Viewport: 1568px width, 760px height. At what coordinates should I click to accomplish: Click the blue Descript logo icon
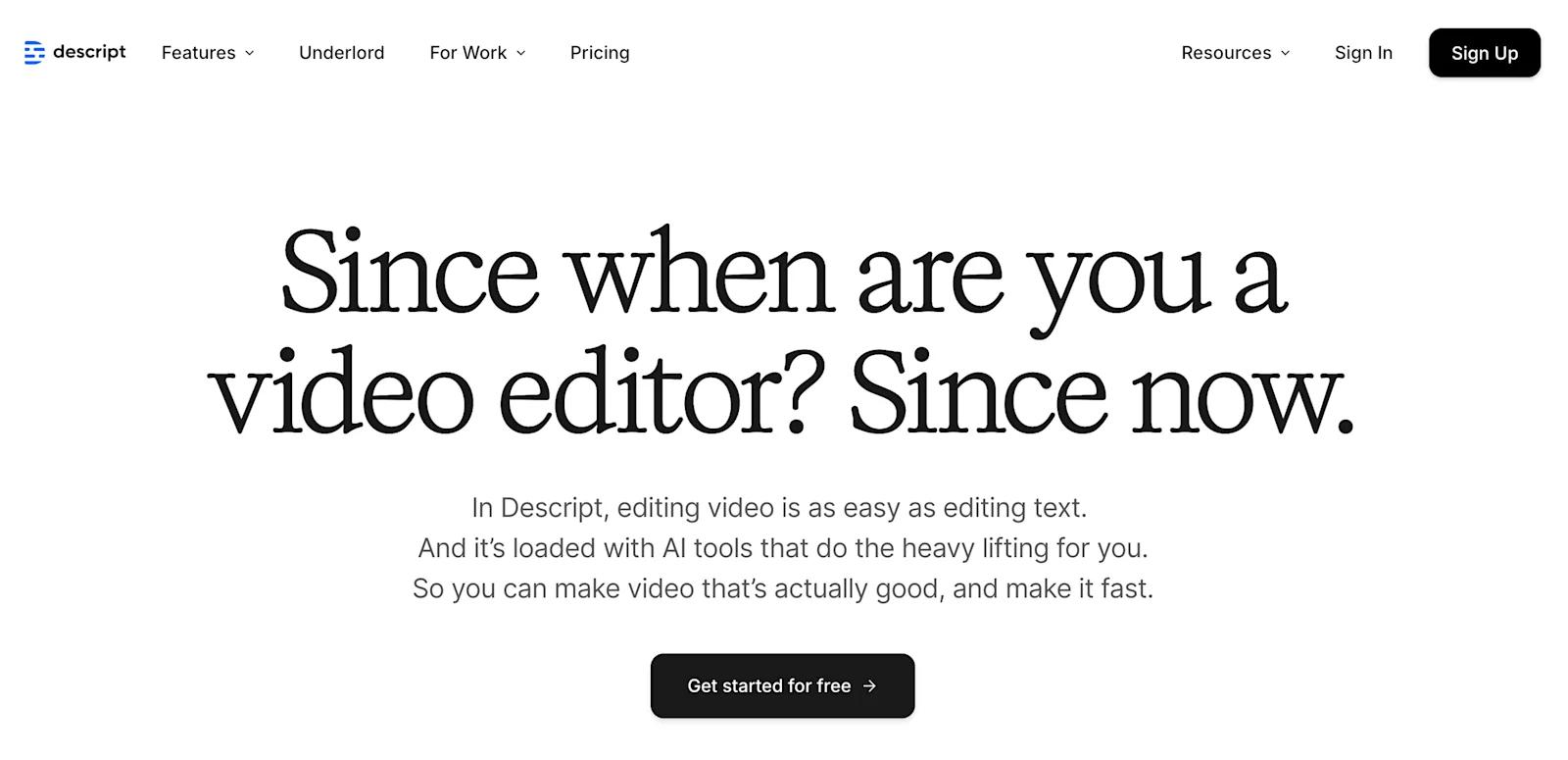point(34,53)
